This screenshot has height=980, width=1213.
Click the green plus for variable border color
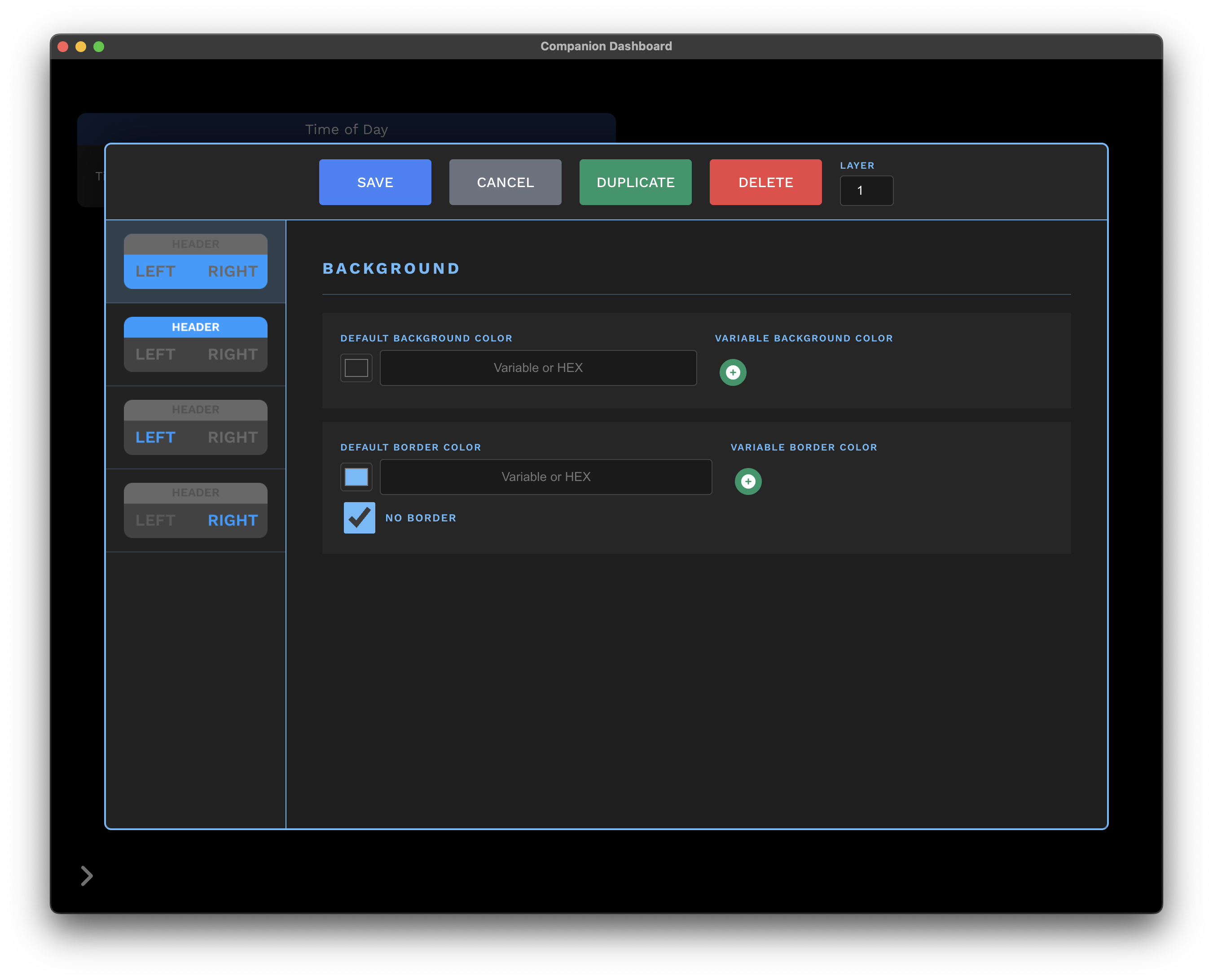tap(747, 481)
